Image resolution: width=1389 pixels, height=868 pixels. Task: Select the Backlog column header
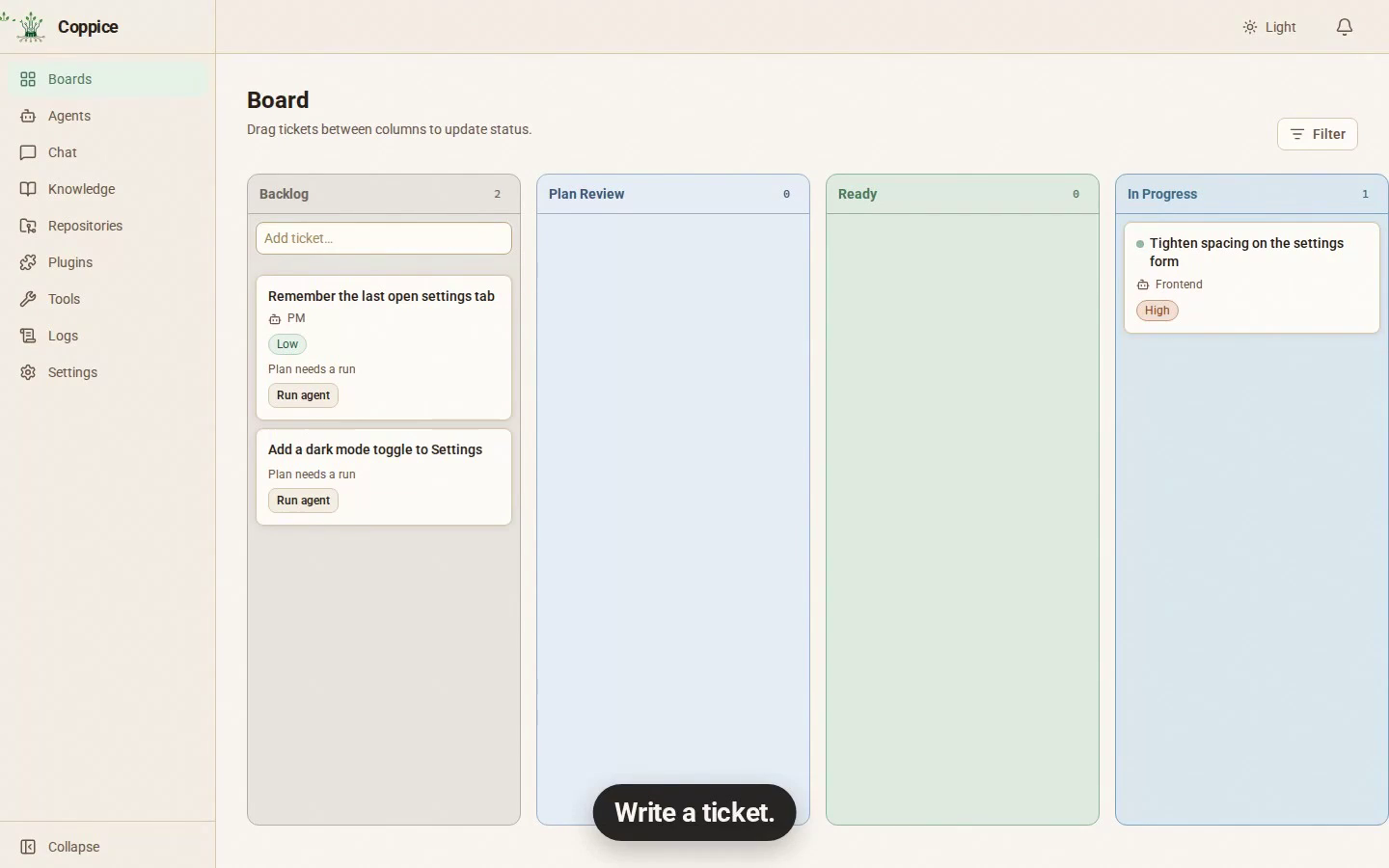click(384, 194)
